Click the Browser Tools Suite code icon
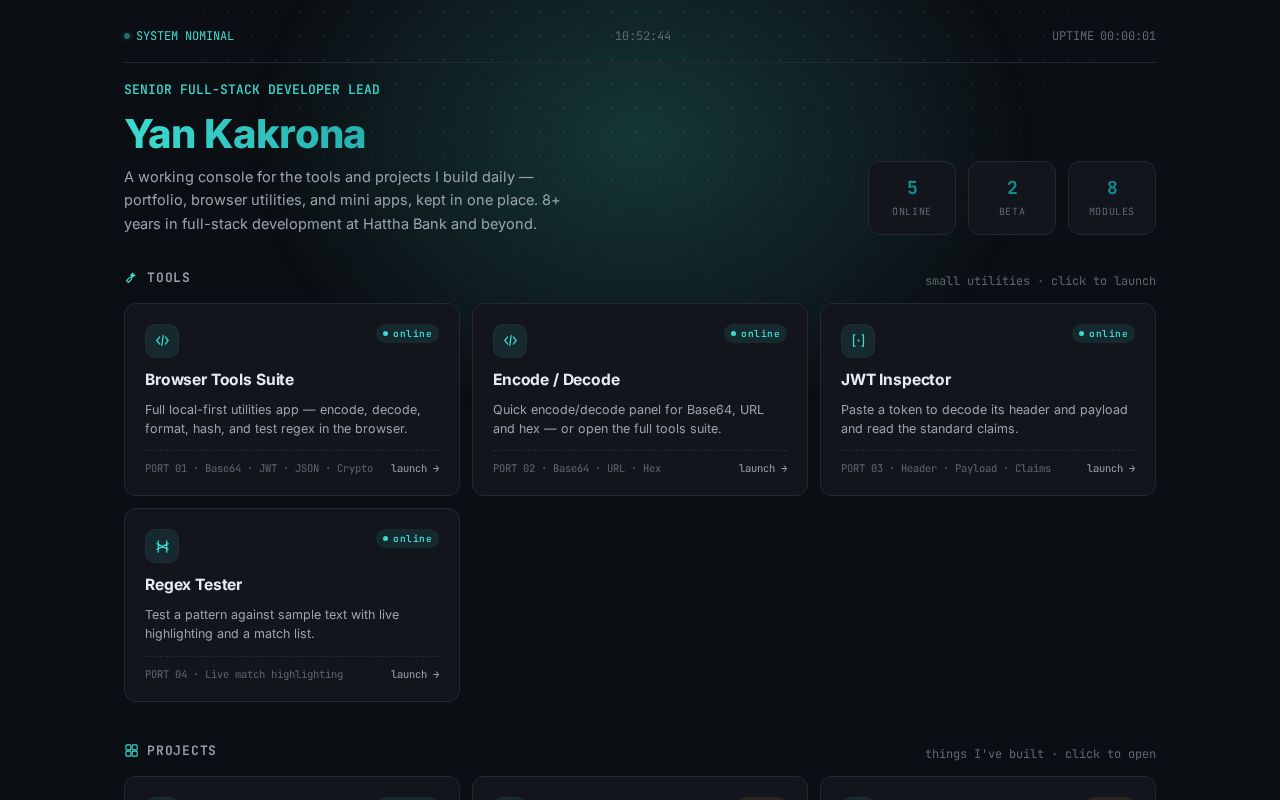The image size is (1280, 800). (x=162, y=341)
